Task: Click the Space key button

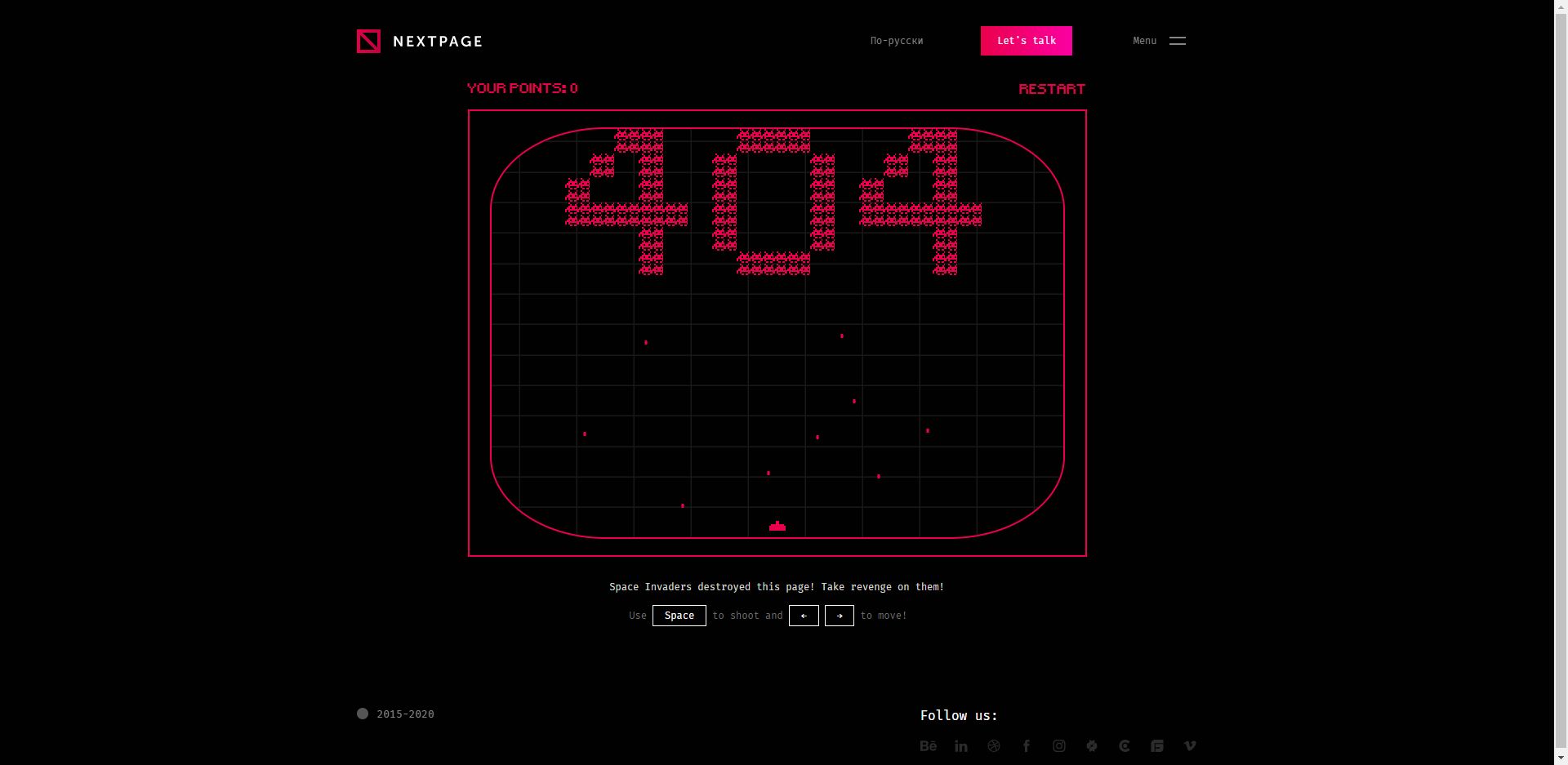Action: pos(679,616)
